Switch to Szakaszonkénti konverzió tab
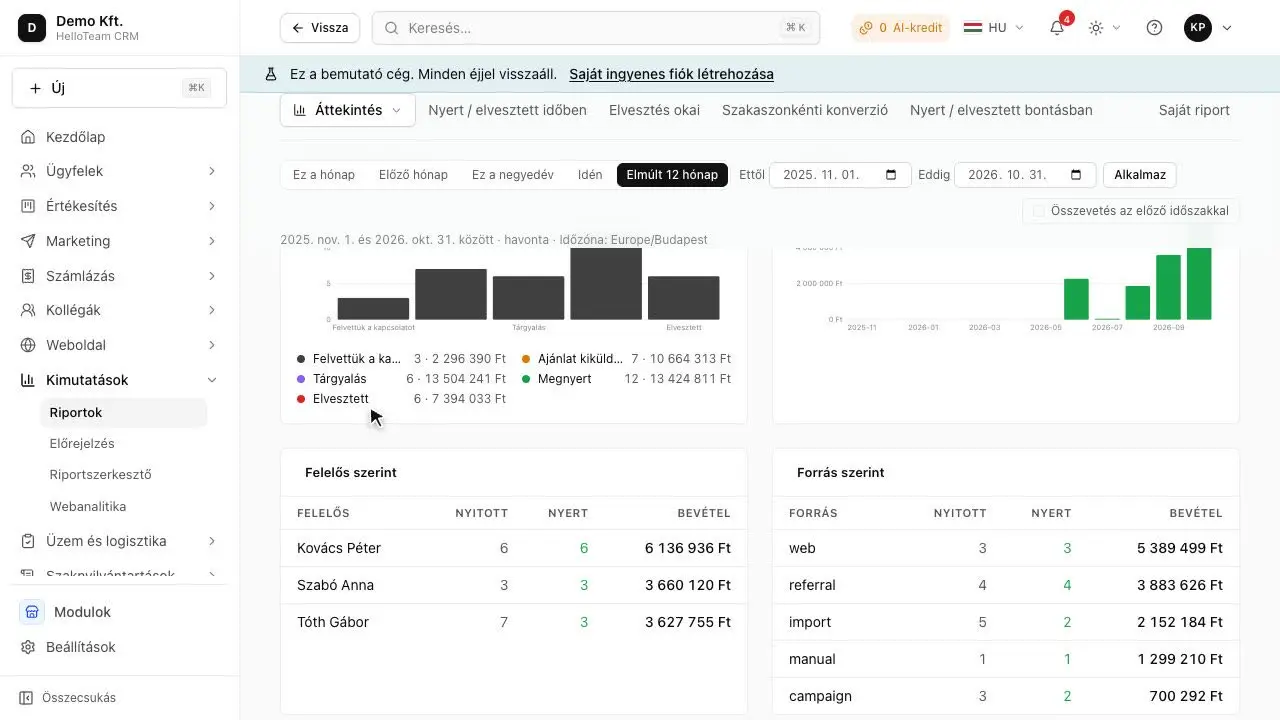The width and height of the screenshot is (1280, 720). 805,110
